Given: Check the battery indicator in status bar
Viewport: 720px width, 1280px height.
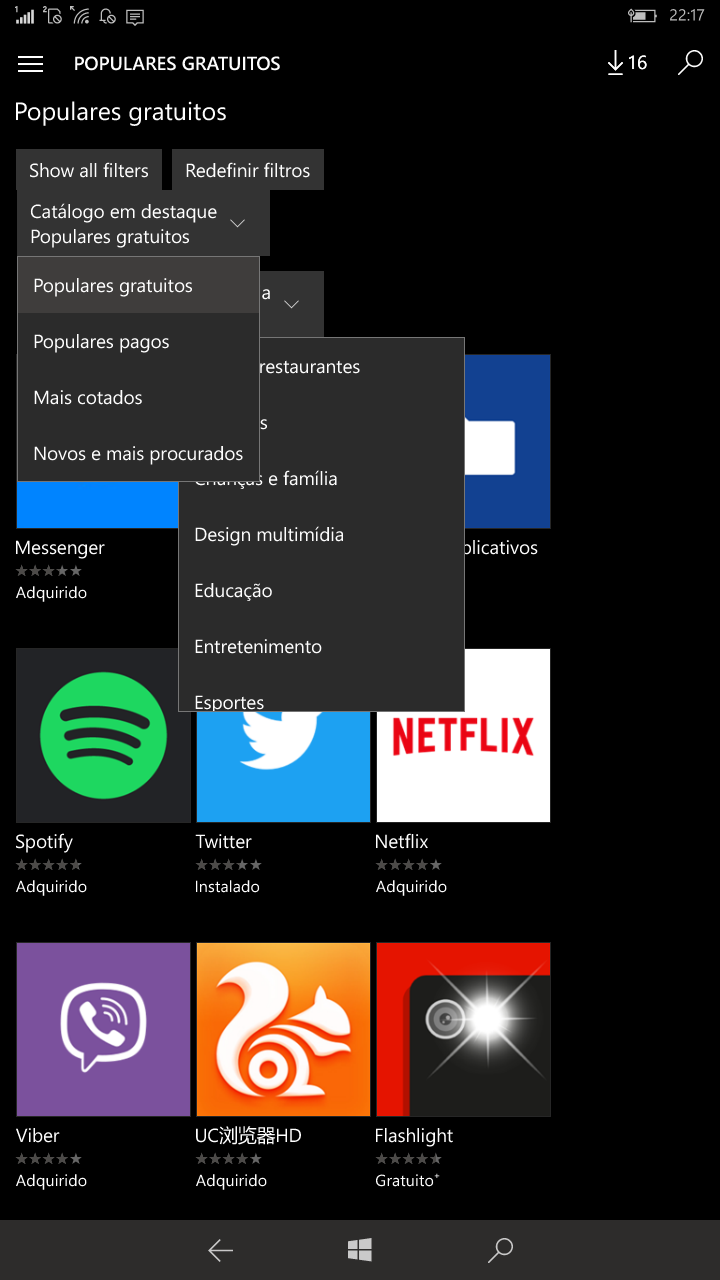Looking at the screenshot, I should [642, 16].
